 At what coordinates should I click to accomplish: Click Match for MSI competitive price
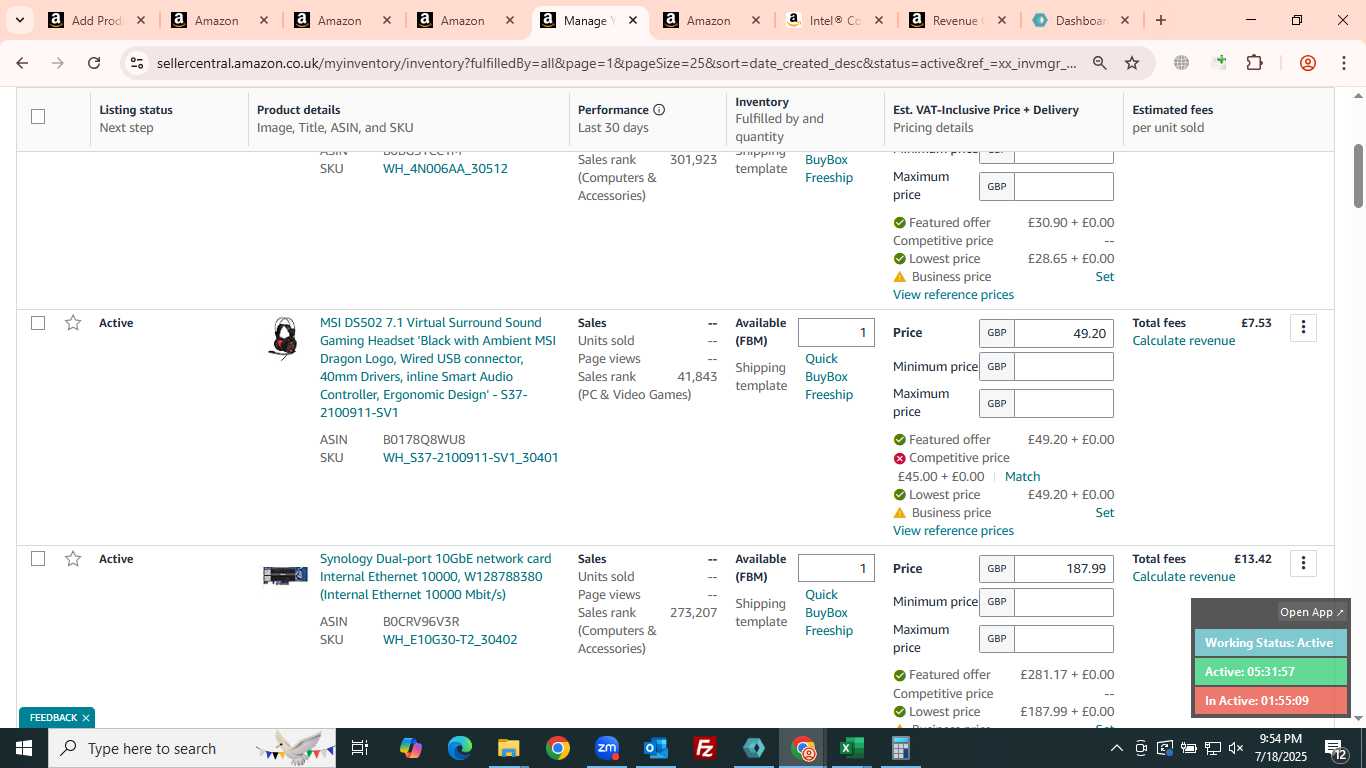click(x=1022, y=477)
